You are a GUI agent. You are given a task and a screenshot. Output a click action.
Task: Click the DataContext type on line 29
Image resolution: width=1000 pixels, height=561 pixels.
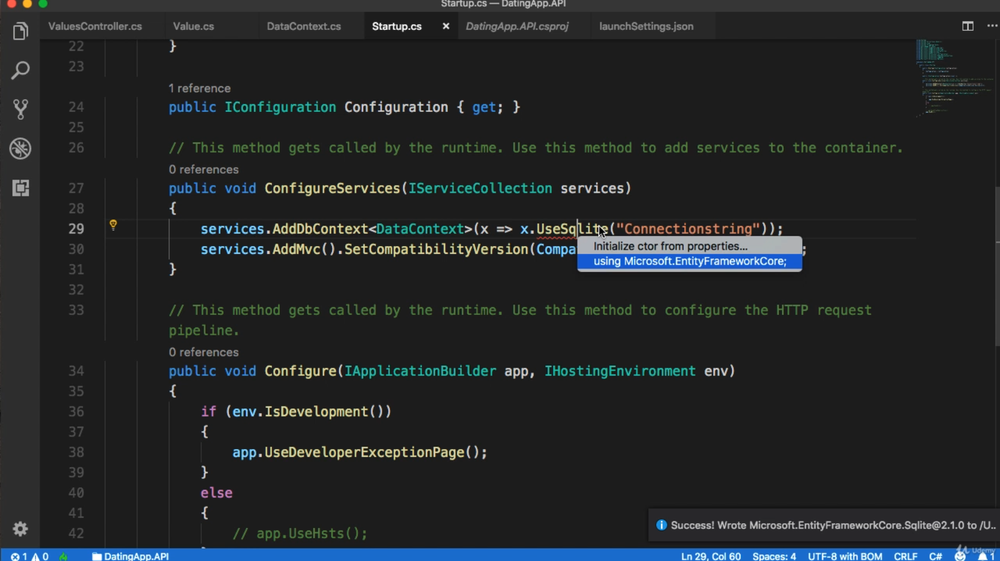coord(420,229)
